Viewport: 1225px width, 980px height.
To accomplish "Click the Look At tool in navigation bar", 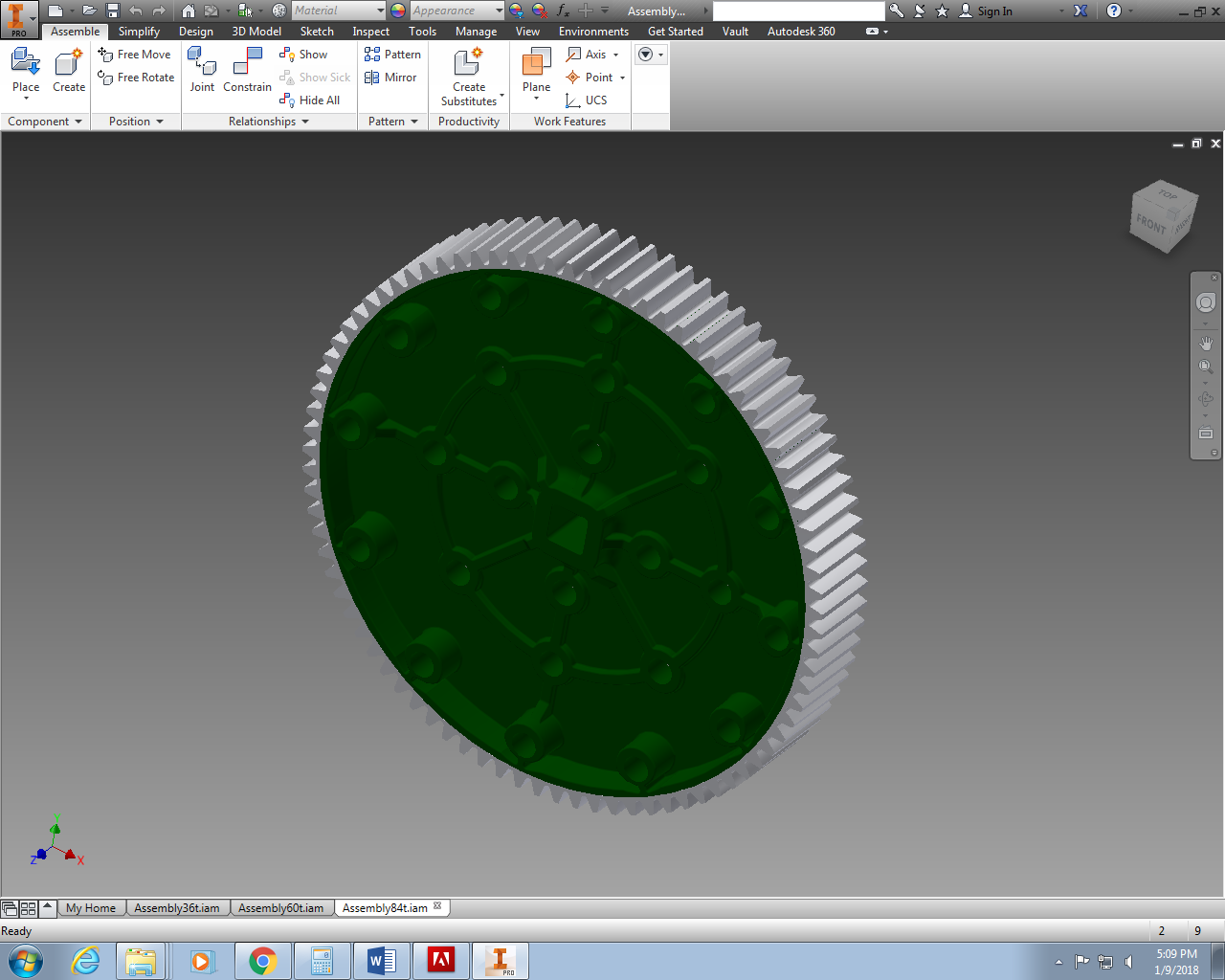I will (1206, 433).
